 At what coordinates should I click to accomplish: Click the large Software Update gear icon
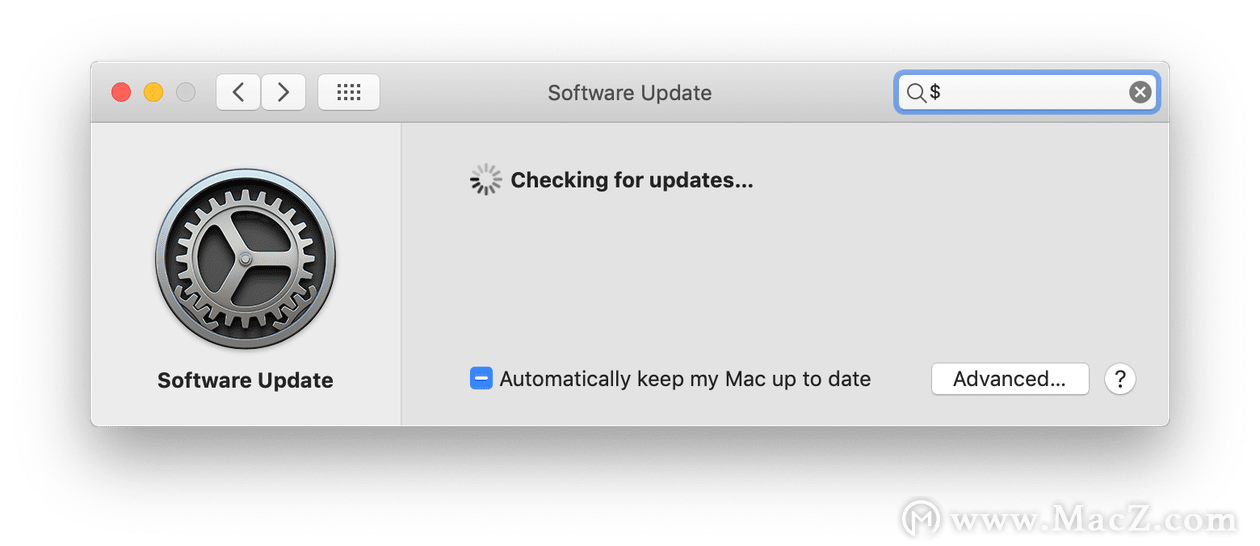[x=245, y=259]
